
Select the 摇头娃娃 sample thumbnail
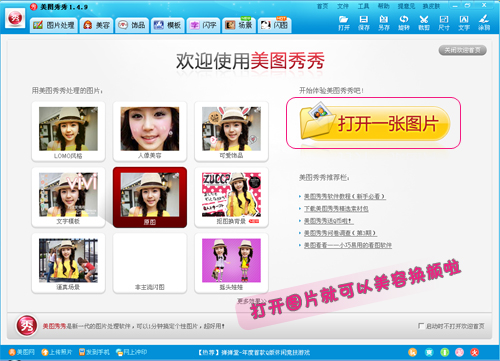231,263
